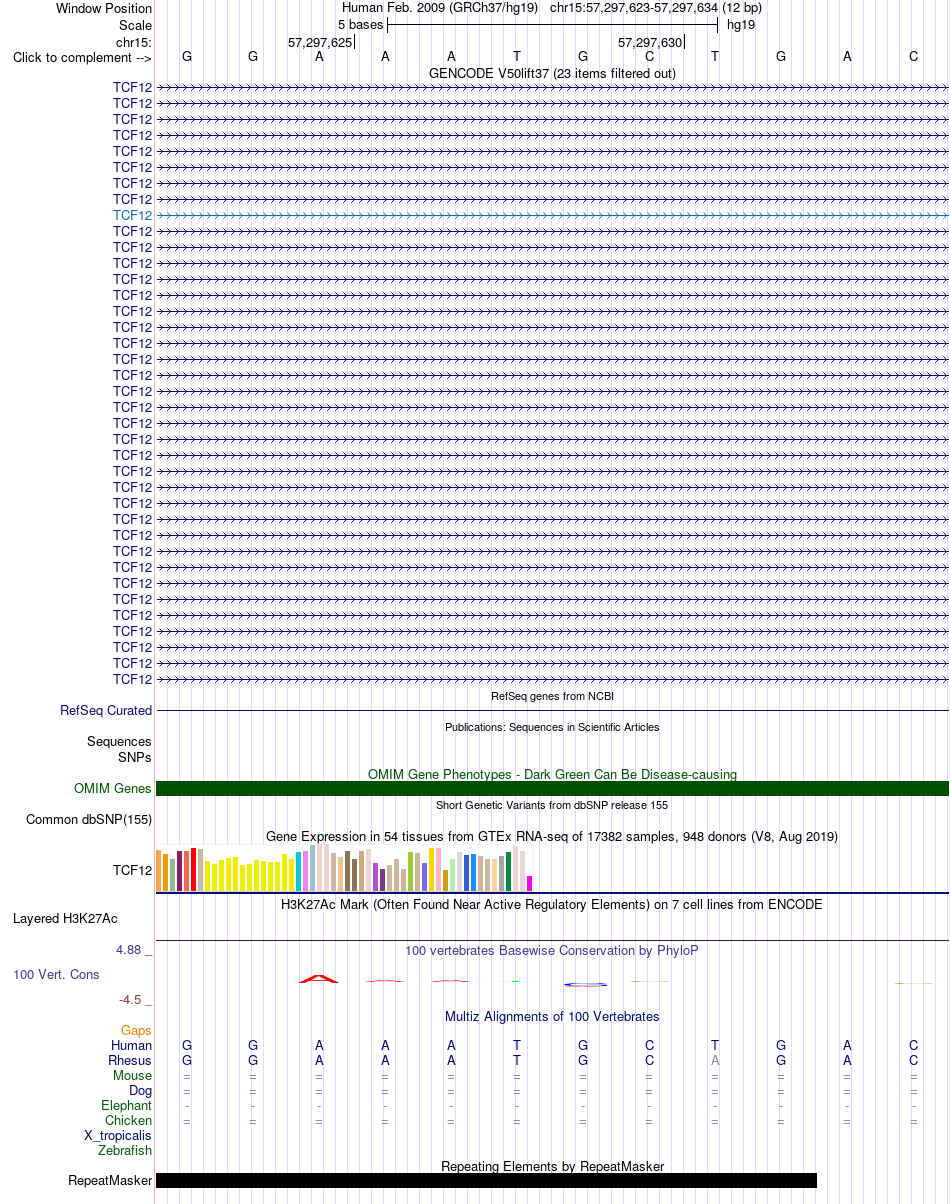Click the Dog species label
Viewport: 950px width, 1204px height.
(141, 1090)
